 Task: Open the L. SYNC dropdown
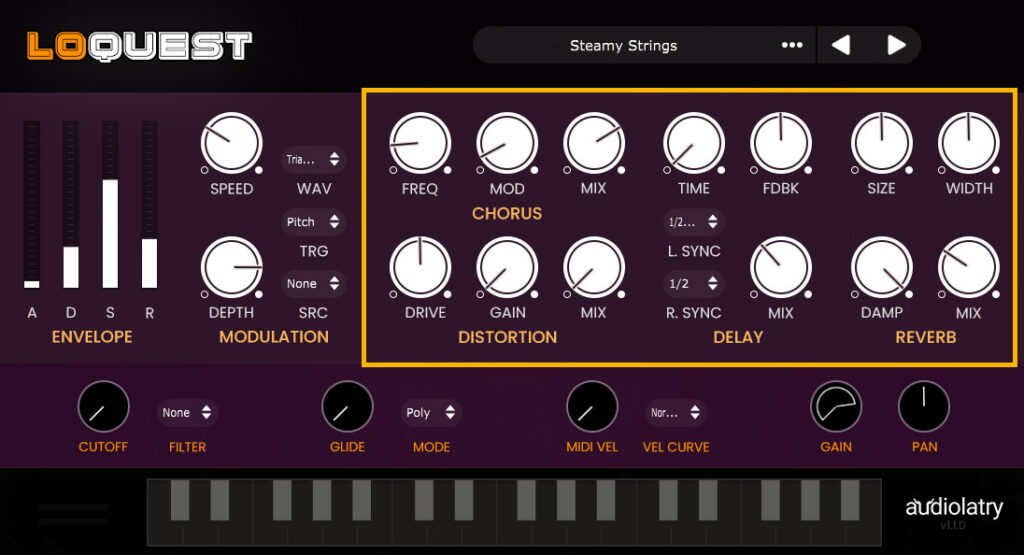(693, 222)
